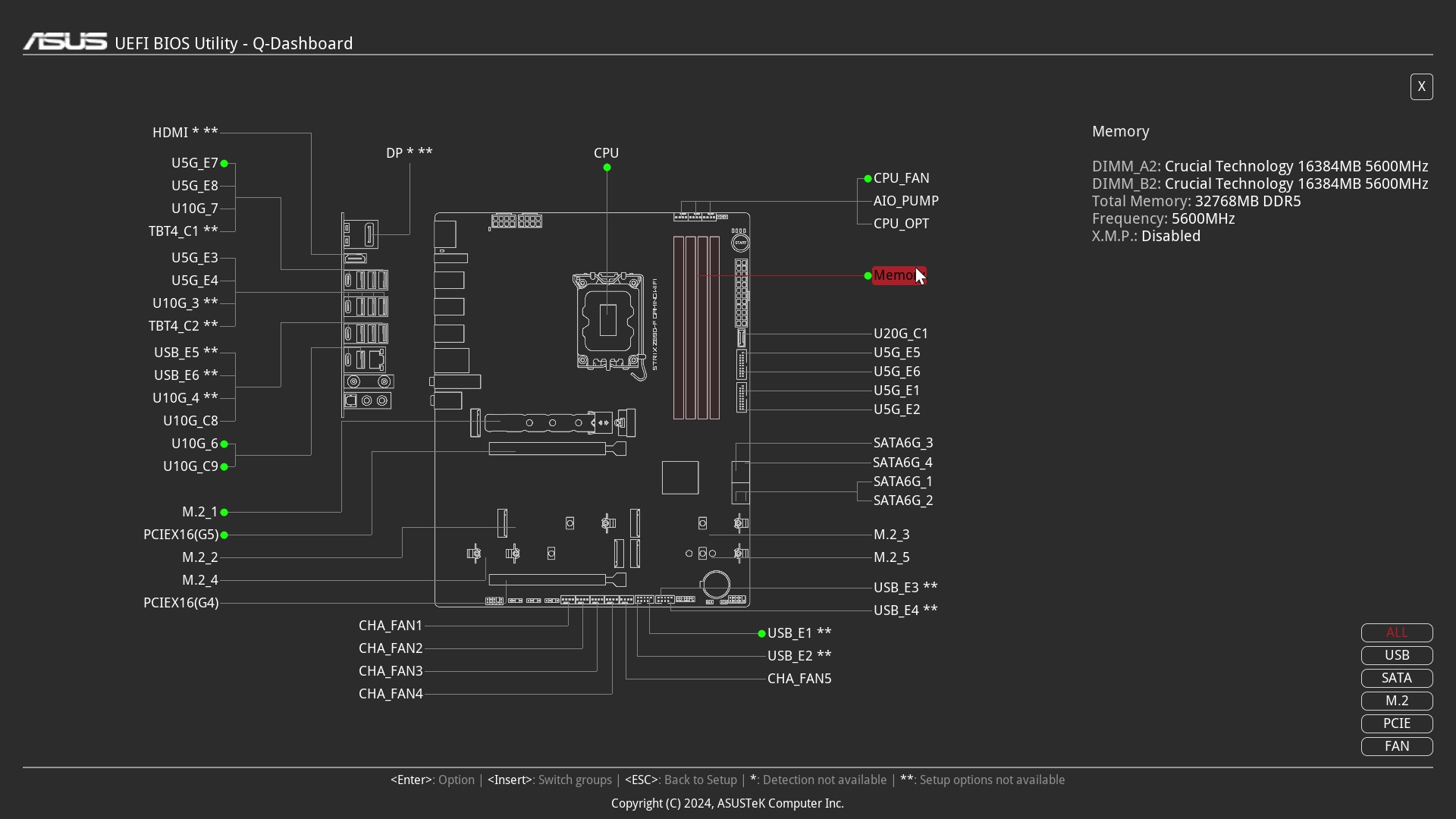This screenshot has width=1456, height=819.
Task: Select the U5G_E8 port label
Action: click(194, 186)
